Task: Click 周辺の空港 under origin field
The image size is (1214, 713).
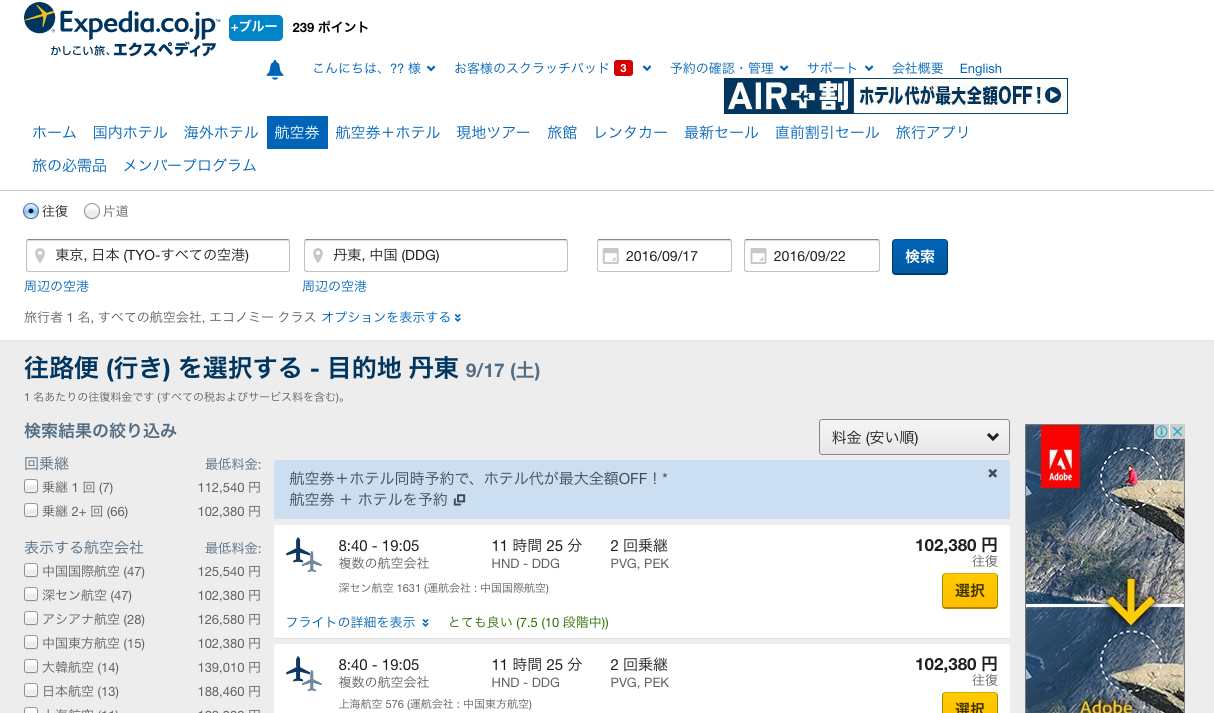Action: click(x=56, y=286)
